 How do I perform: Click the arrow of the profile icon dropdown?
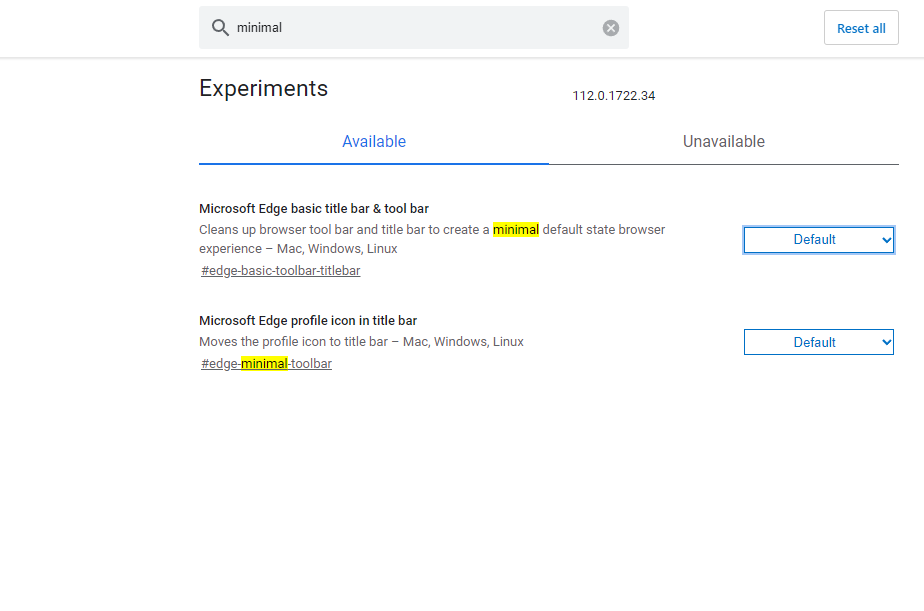click(x=885, y=342)
